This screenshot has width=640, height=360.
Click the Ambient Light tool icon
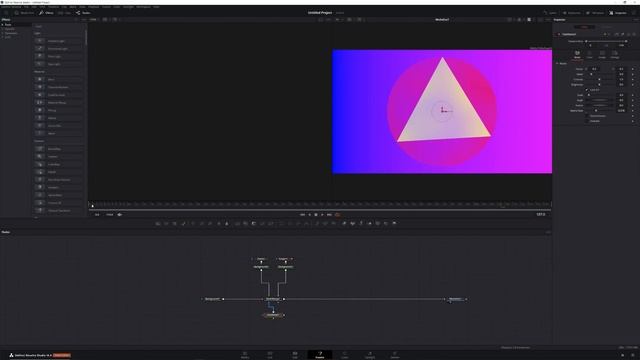click(40, 41)
